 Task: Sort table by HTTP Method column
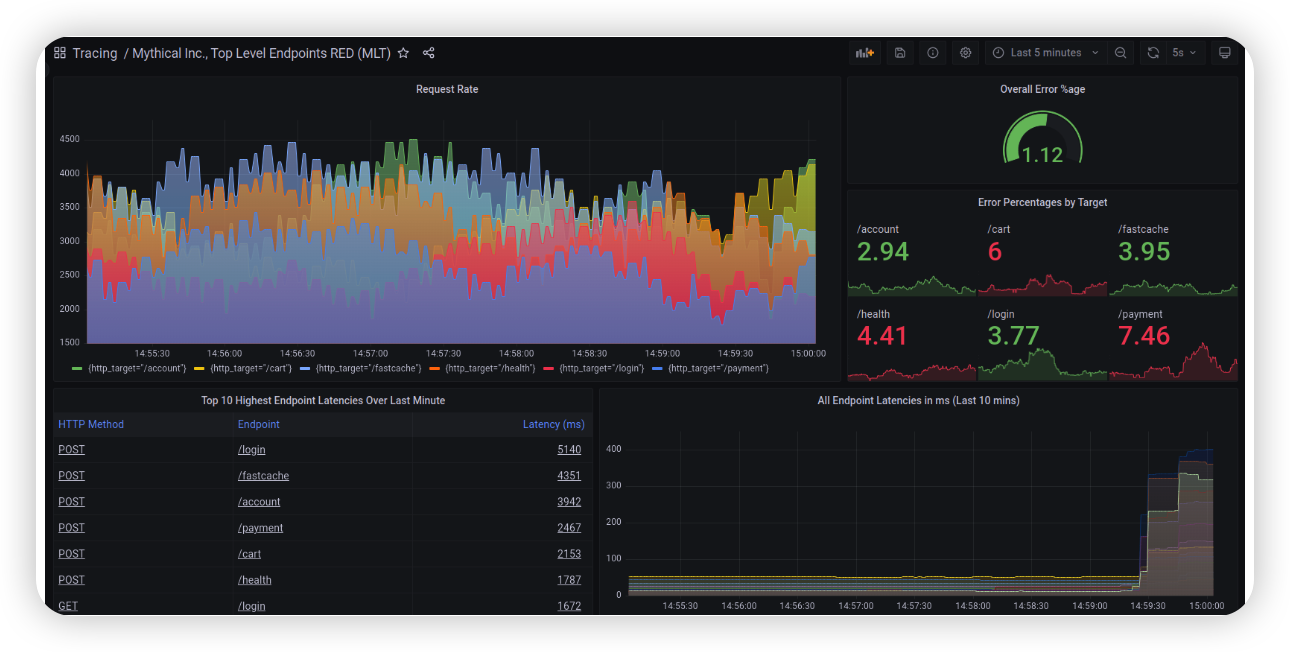coord(91,424)
